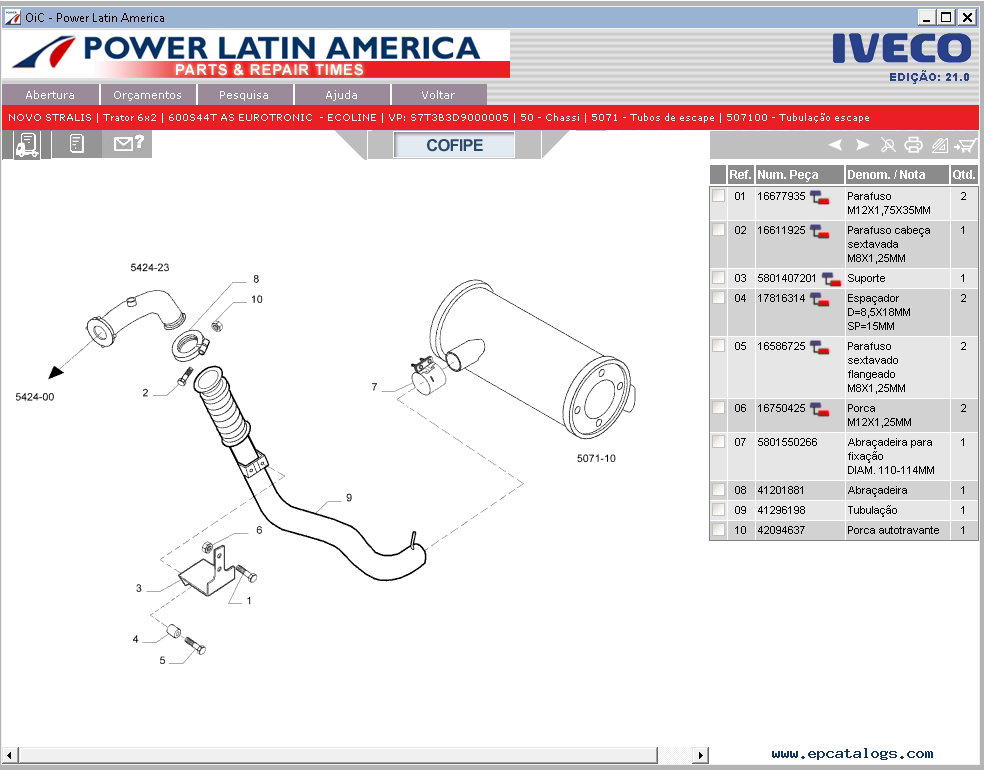Select part number 41201881

tap(781, 490)
